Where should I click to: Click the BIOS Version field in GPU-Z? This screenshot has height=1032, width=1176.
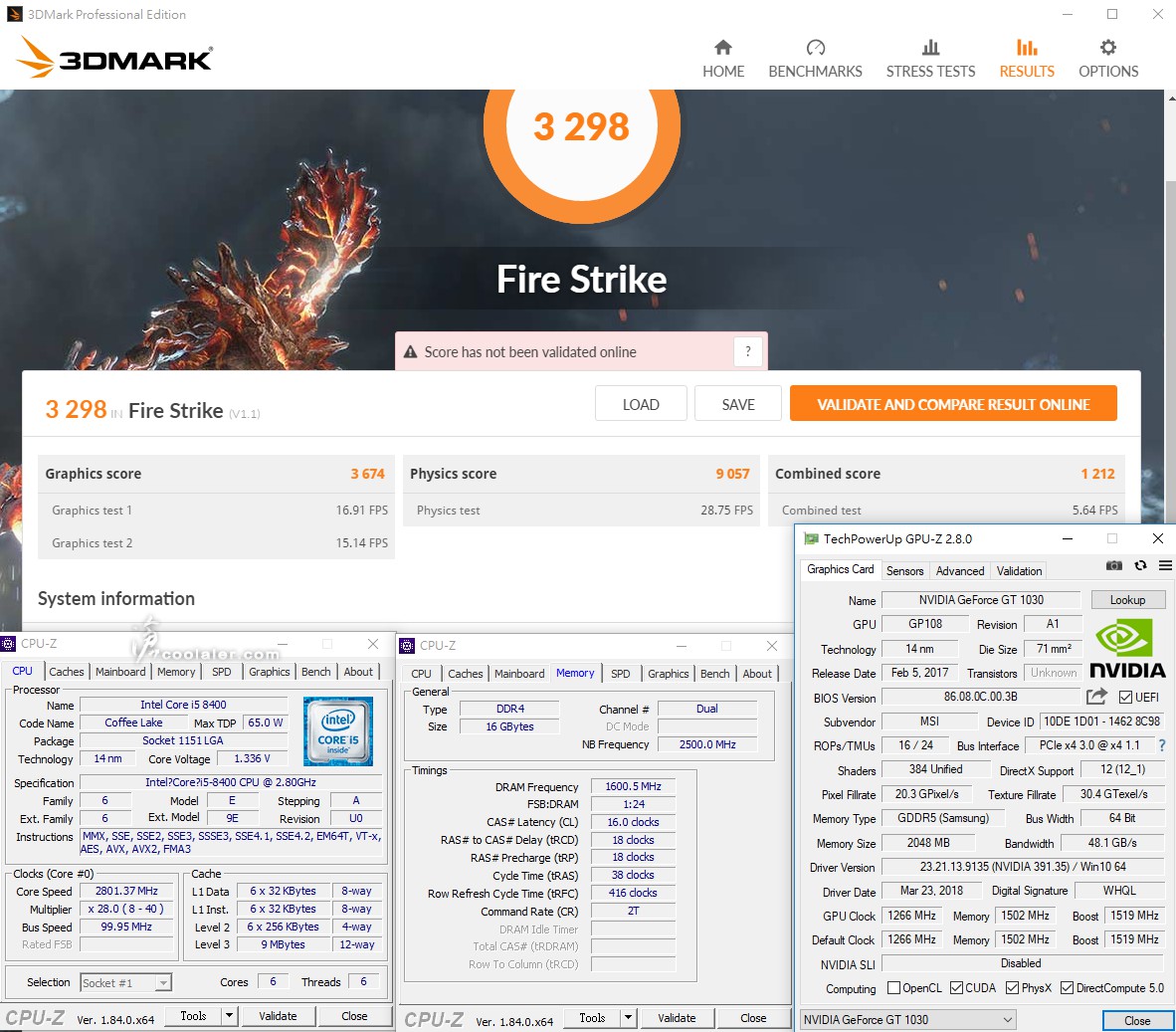981,697
